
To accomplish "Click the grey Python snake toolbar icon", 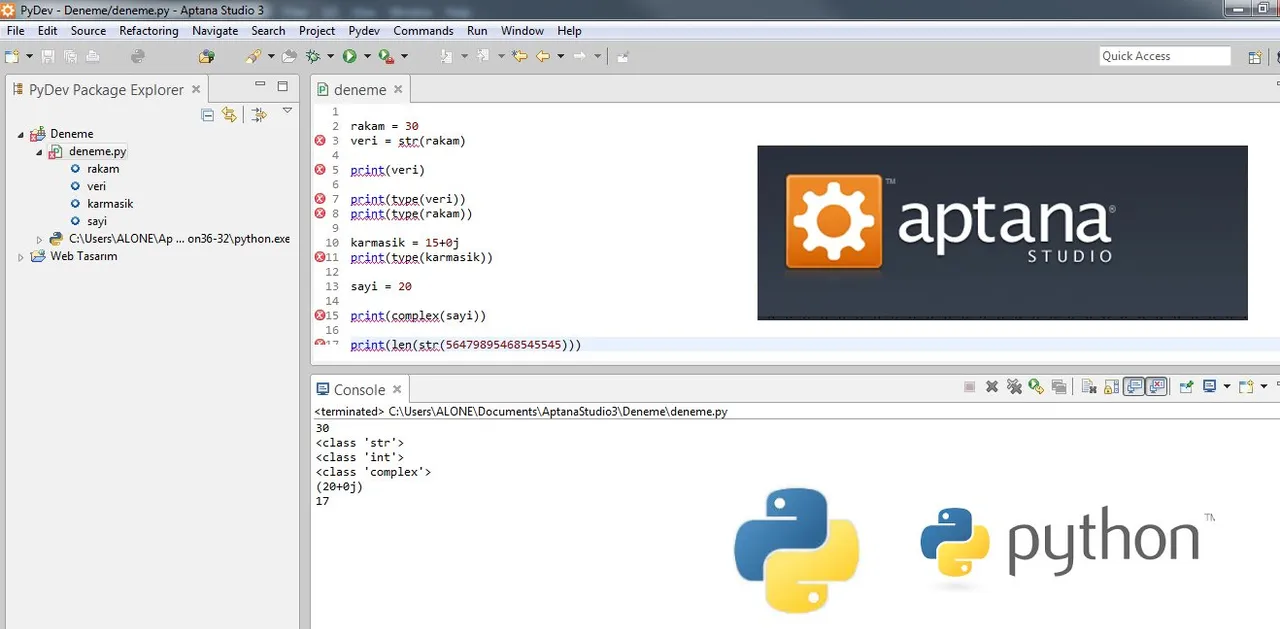I will (x=138, y=56).
